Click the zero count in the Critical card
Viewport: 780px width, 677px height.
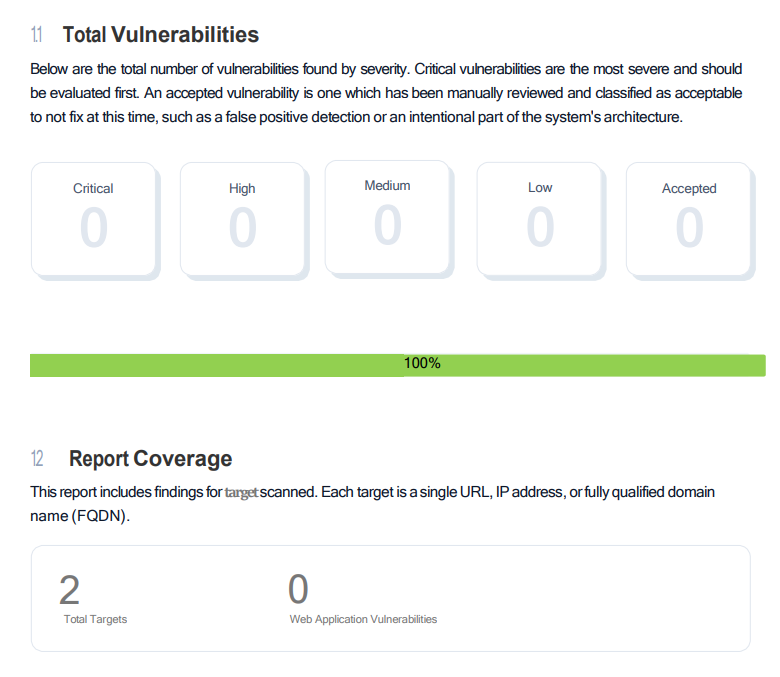point(93,228)
